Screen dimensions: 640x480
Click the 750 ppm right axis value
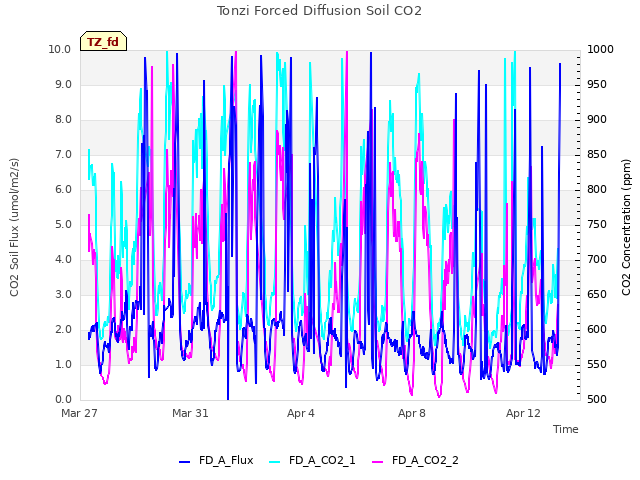(x=597, y=224)
